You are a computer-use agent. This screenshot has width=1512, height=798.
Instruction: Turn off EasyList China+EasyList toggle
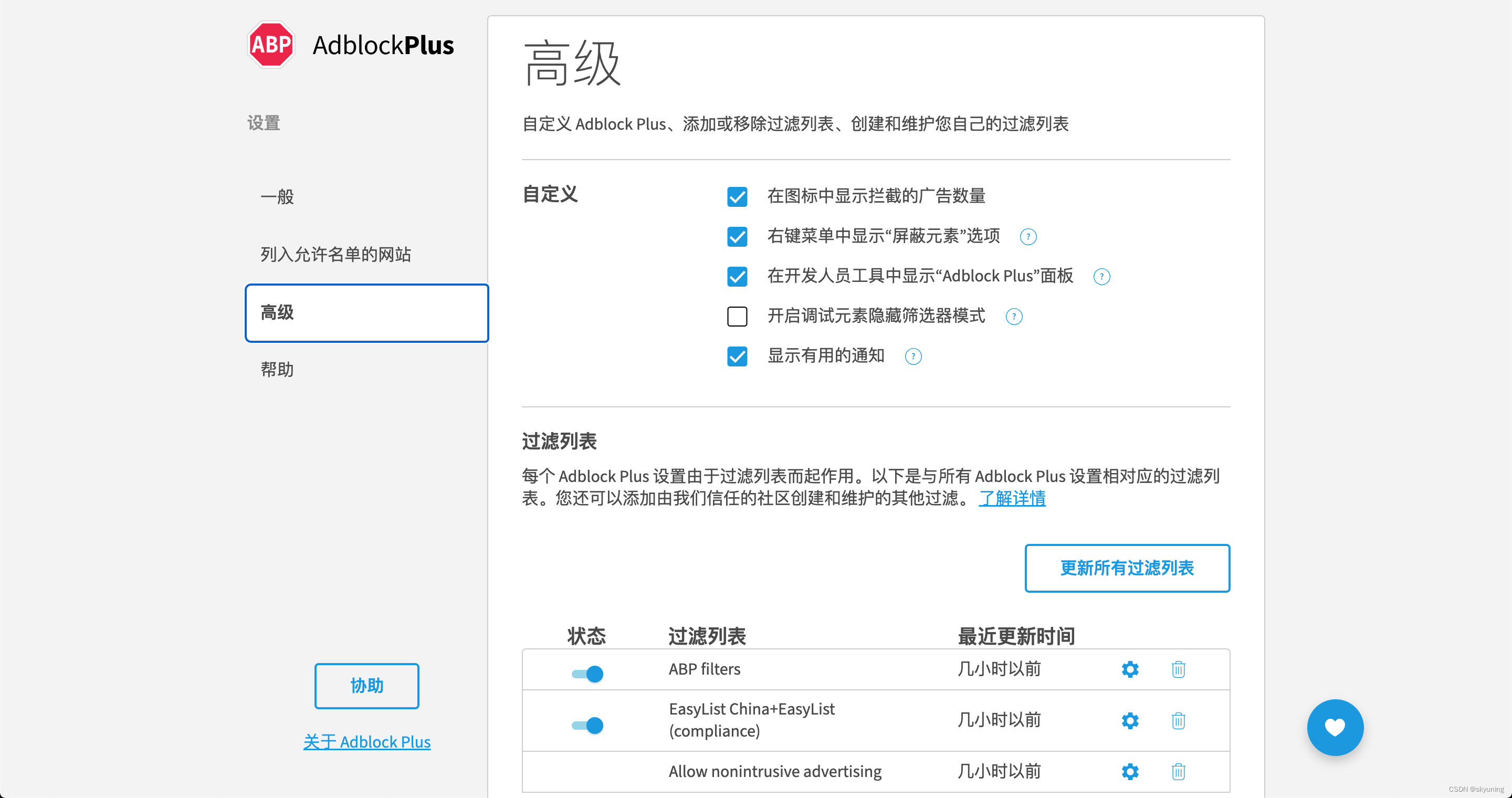pos(587,725)
